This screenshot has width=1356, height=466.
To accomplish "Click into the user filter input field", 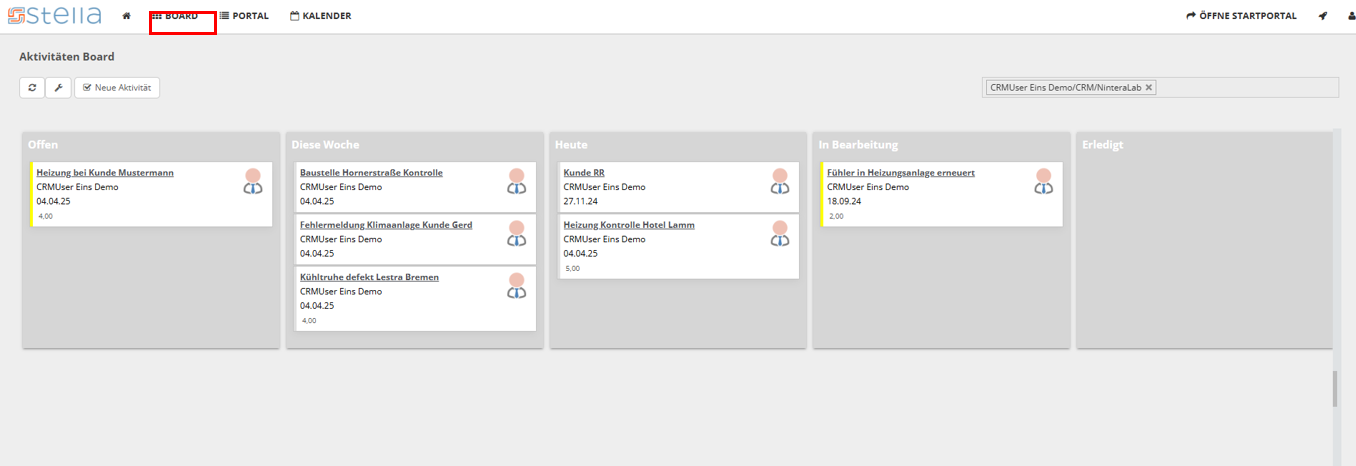I will [1245, 88].
